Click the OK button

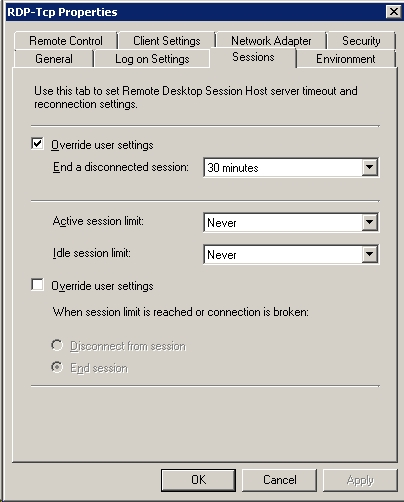click(198, 480)
